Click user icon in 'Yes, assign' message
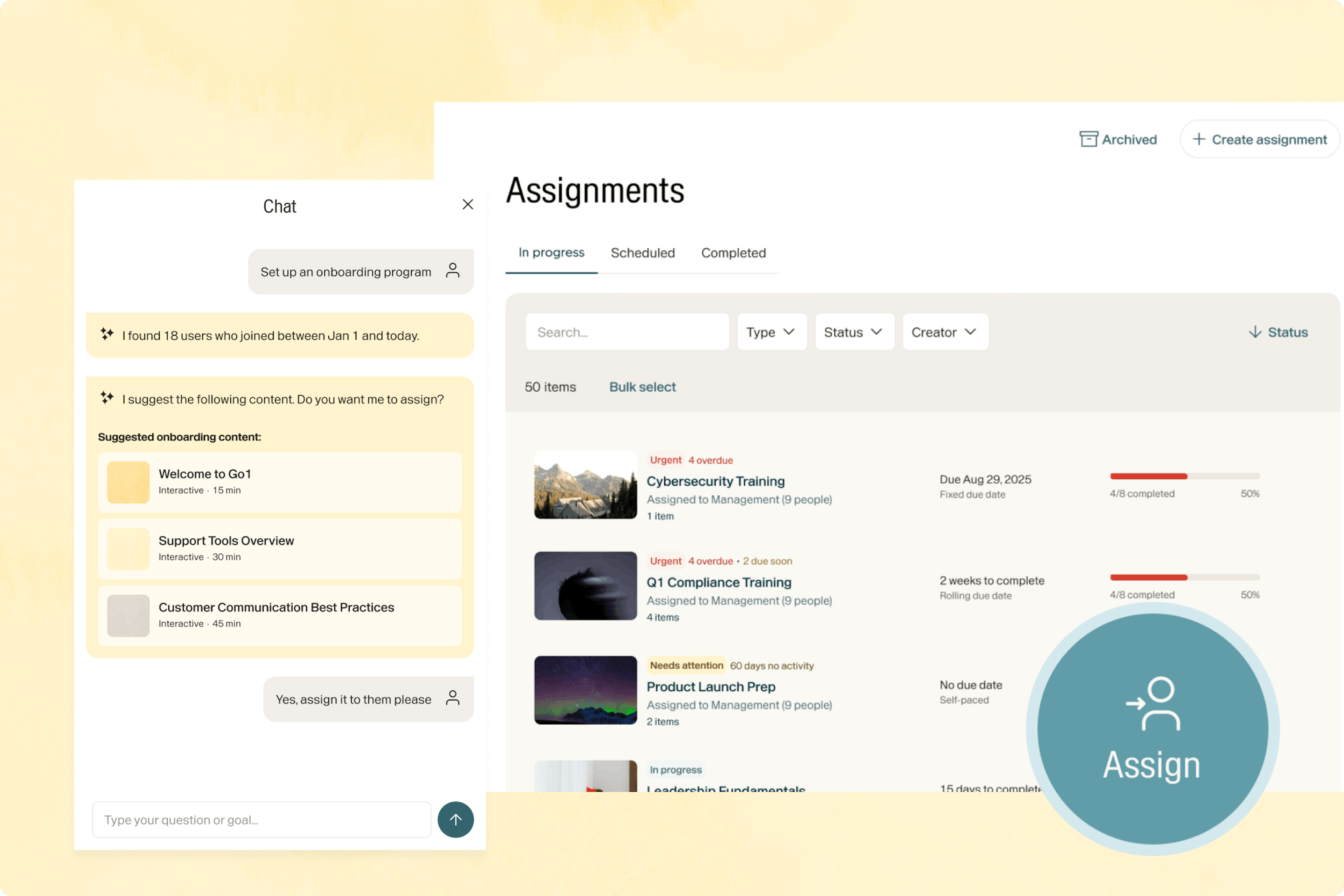1344x896 pixels. pos(453,698)
